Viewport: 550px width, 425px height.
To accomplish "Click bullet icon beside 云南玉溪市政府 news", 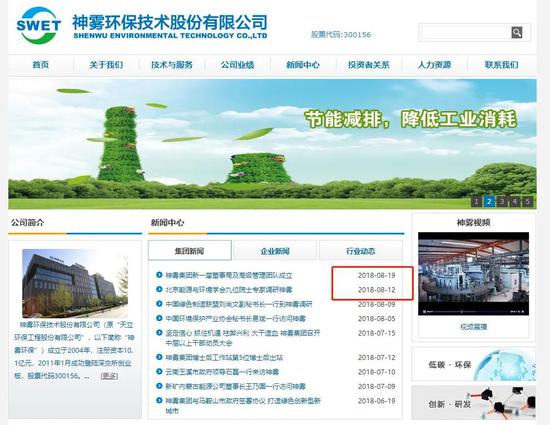I will pos(159,371).
